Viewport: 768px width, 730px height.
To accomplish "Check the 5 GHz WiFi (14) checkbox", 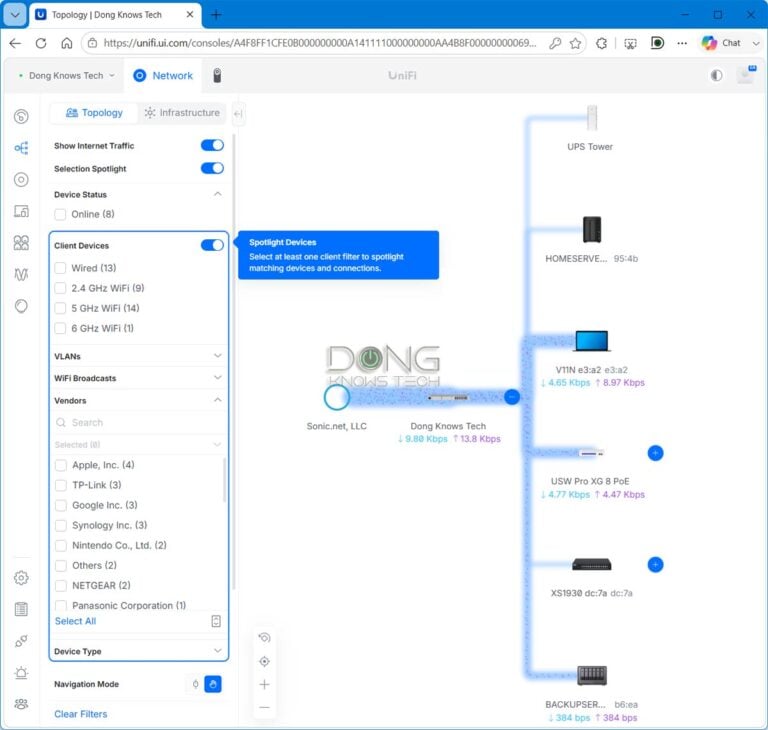I will coord(60,308).
